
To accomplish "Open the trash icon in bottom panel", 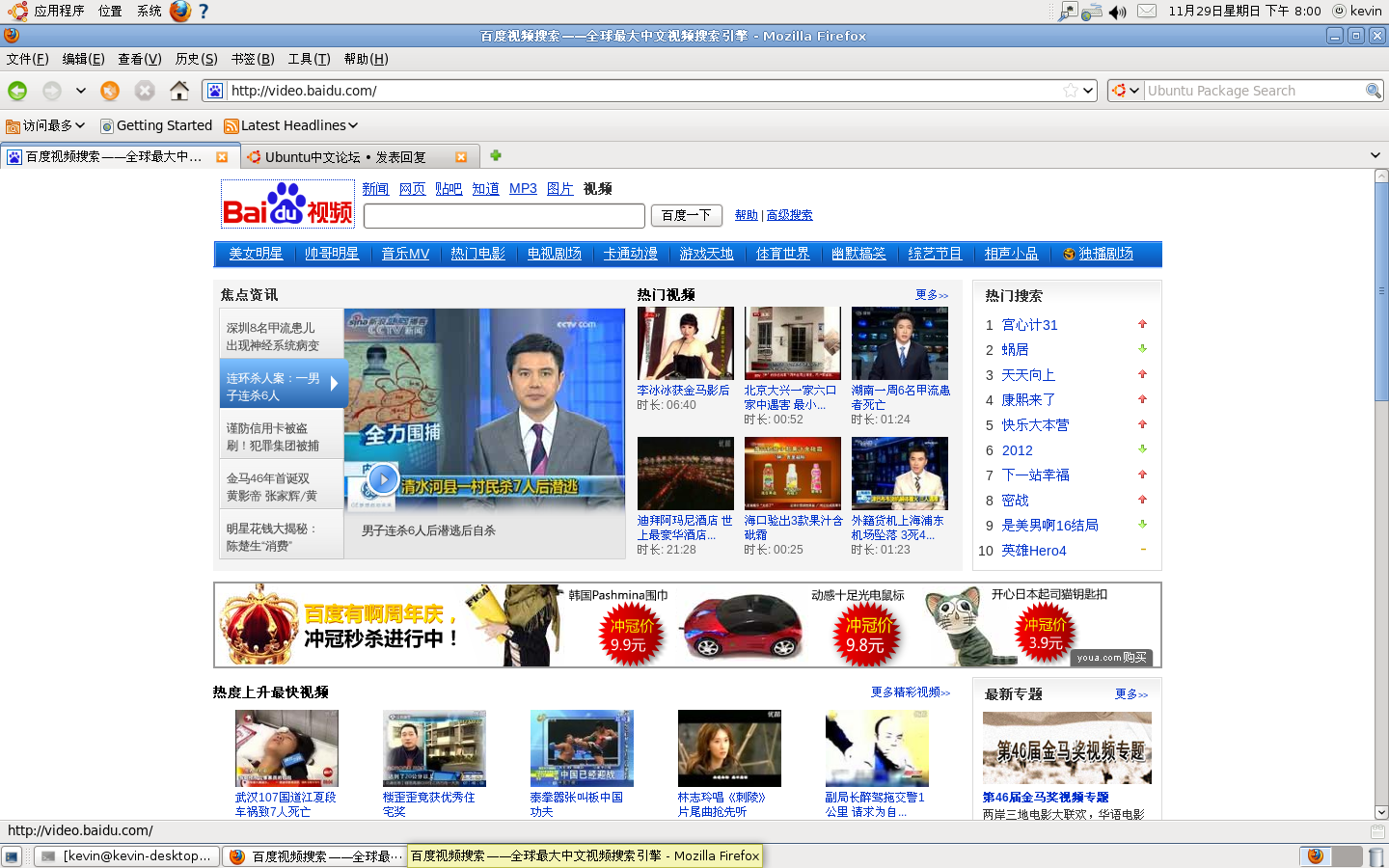I will (x=1376, y=856).
